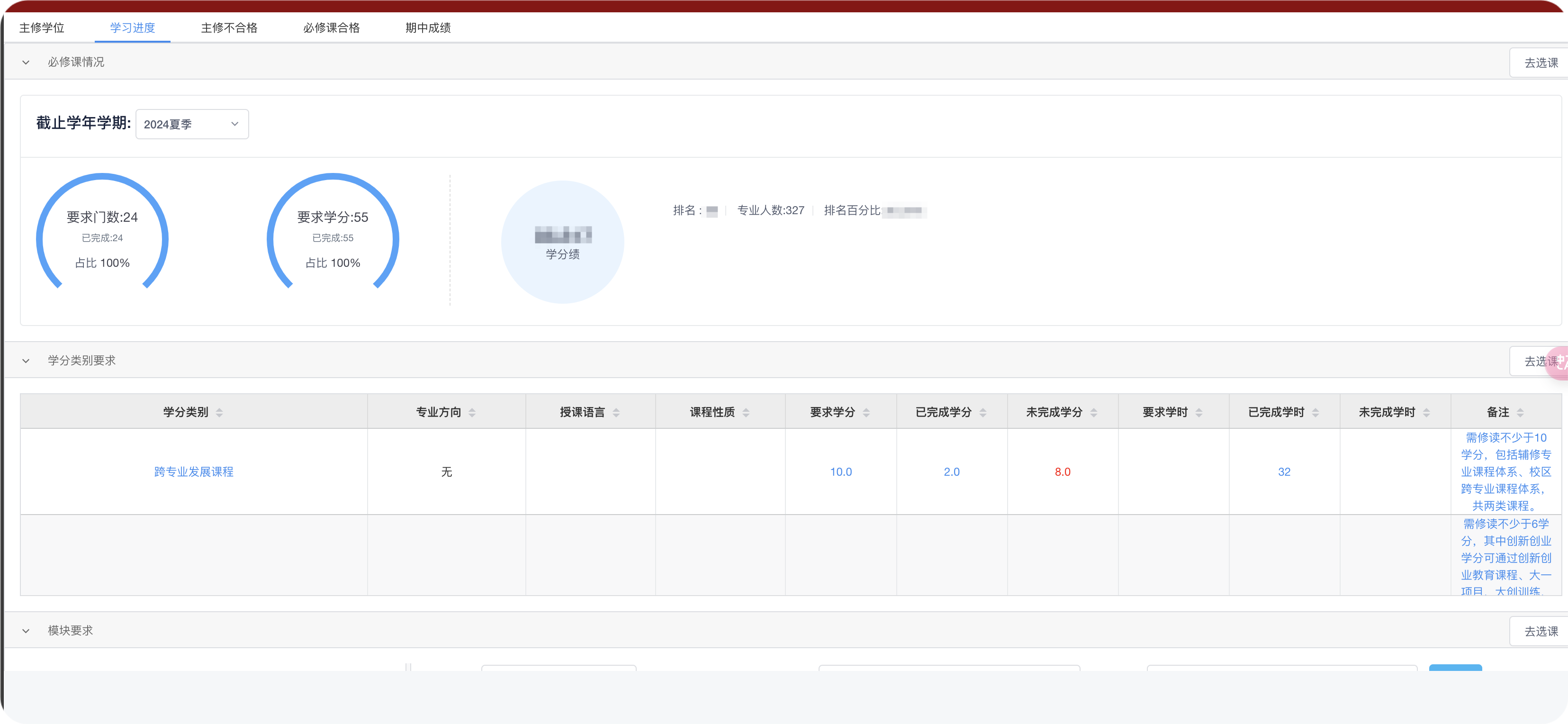Viewport: 1568px width, 724px height.
Task: Open the 跨专业发展课程 link
Action: 194,472
